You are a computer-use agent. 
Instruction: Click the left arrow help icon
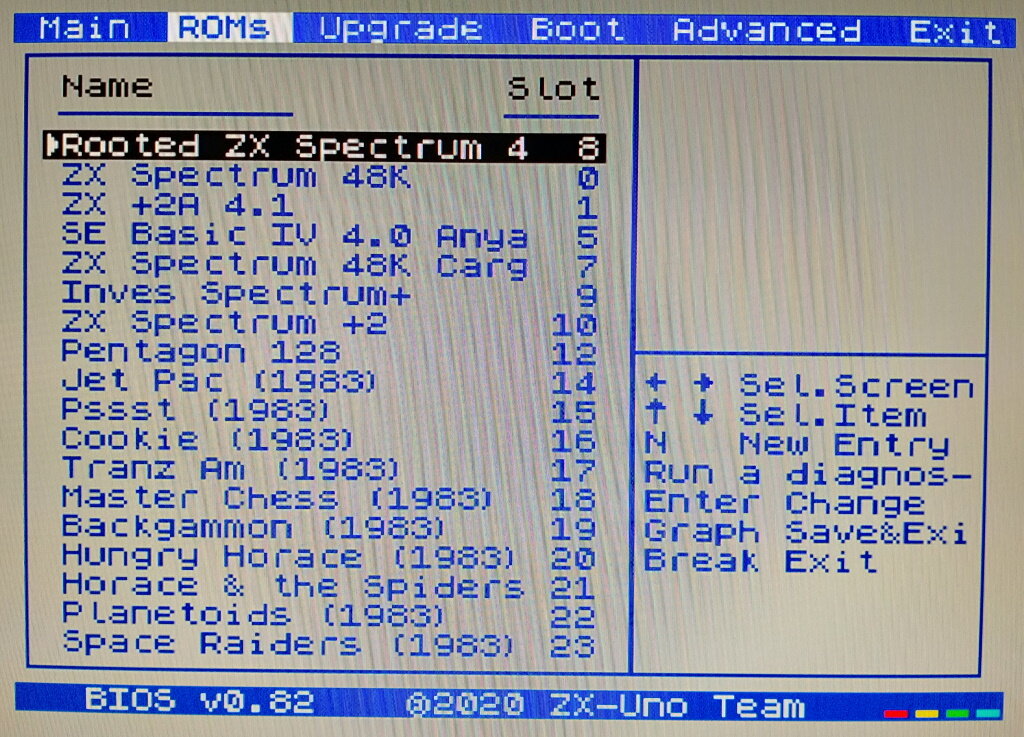coord(655,383)
